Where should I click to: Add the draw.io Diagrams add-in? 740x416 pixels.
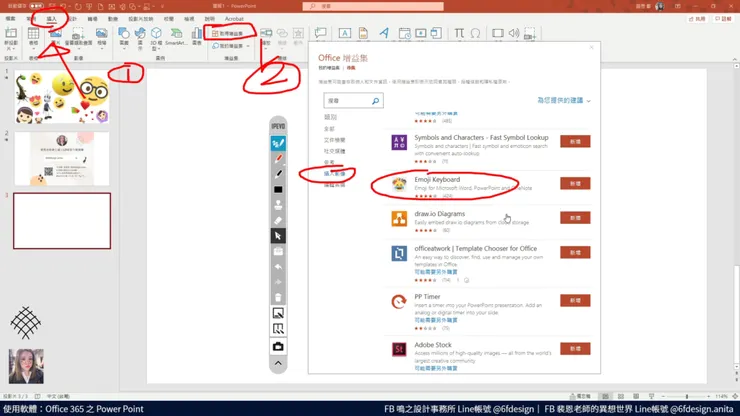575,218
